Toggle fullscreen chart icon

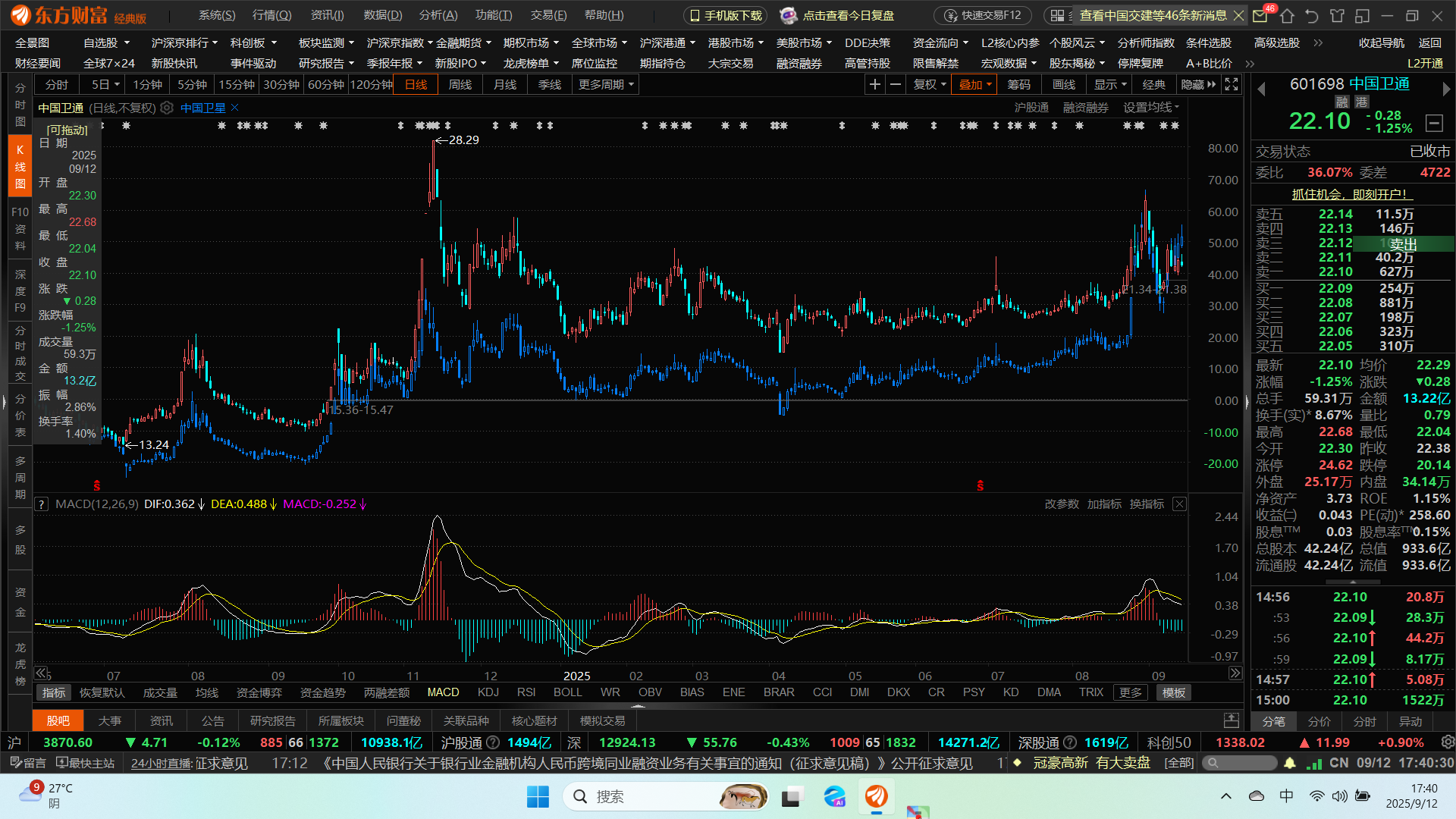coord(1232,84)
